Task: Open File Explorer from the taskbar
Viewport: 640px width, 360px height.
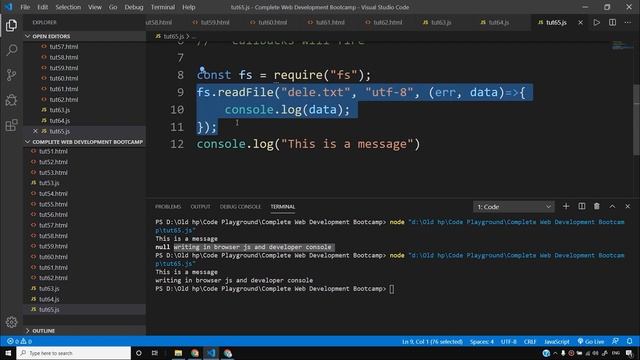Action: pyautogui.click(x=178, y=353)
